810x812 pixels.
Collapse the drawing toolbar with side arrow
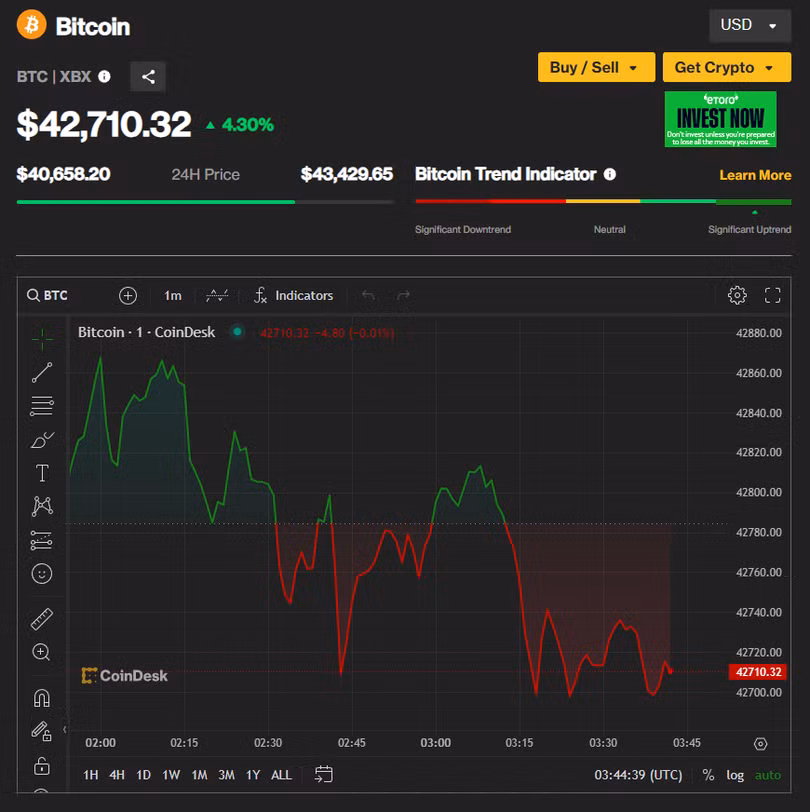(x=65, y=729)
